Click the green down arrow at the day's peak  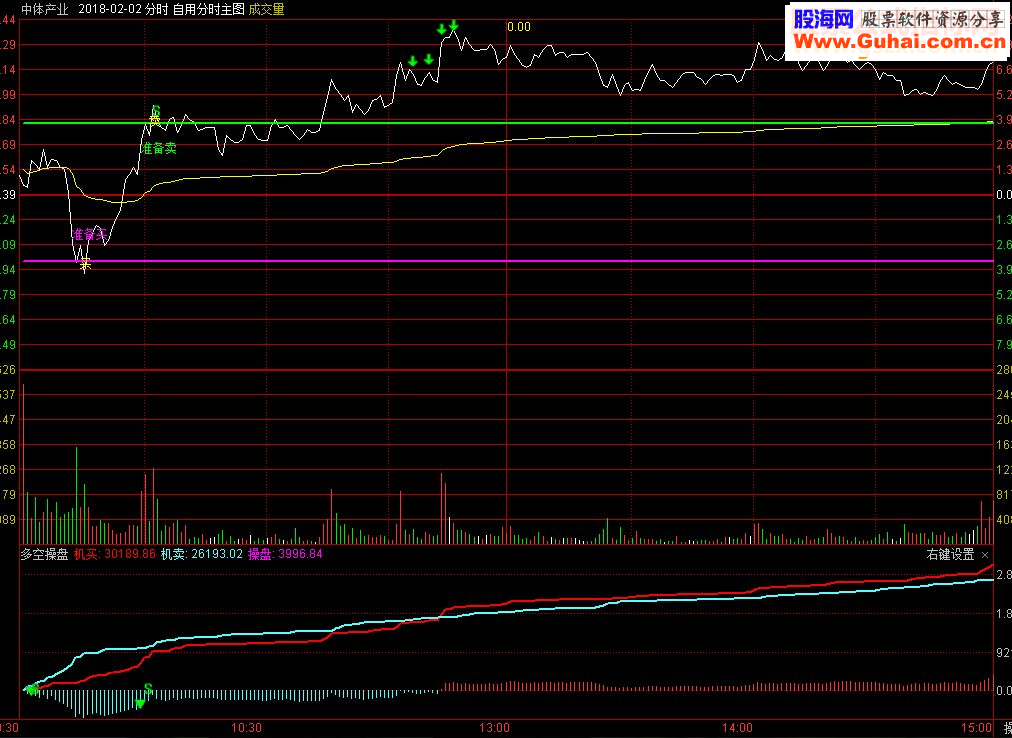point(453,25)
